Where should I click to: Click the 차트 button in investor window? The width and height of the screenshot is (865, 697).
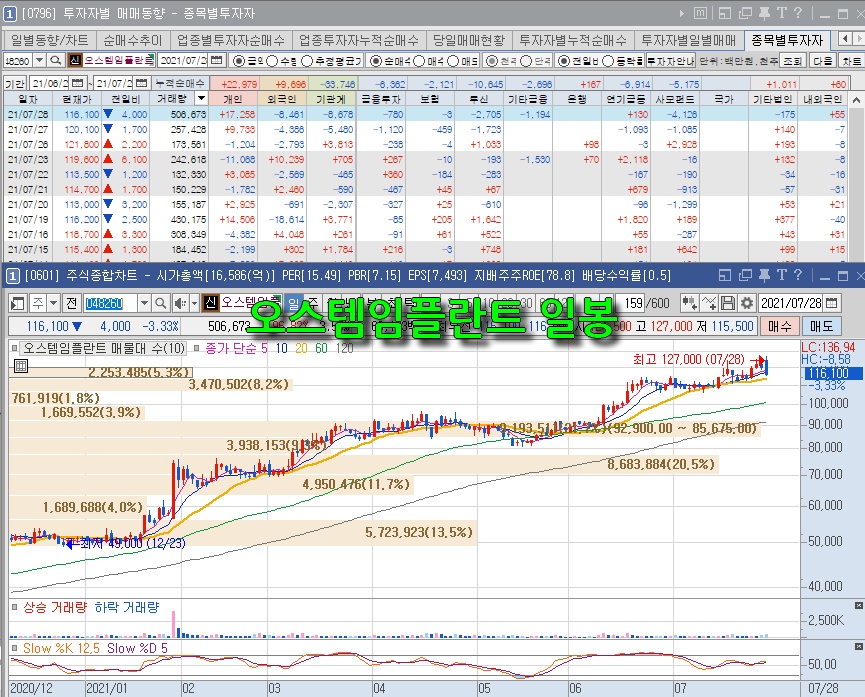pos(852,61)
